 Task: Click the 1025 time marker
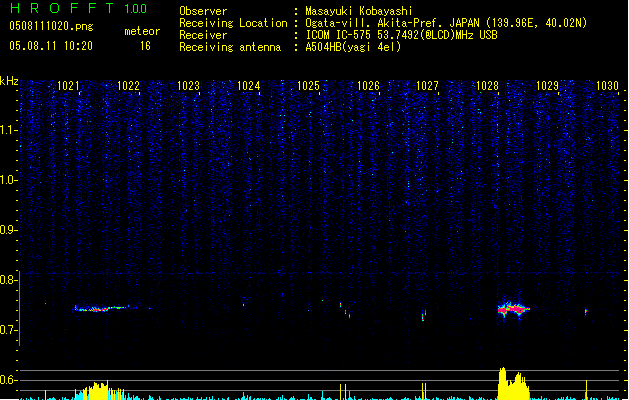[x=308, y=85]
